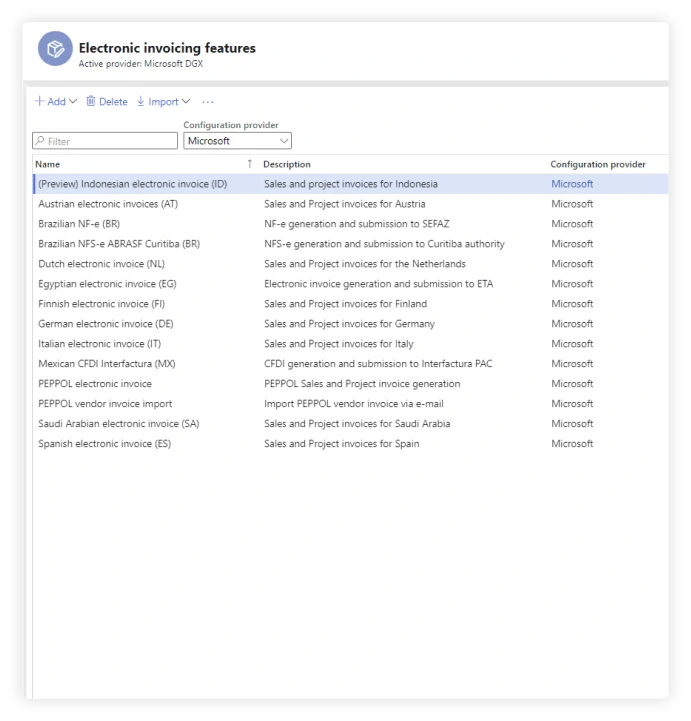Select (Preview) Indonesian electronic invoice (ID) row
This screenshot has height=721, width=691.
(x=351, y=184)
